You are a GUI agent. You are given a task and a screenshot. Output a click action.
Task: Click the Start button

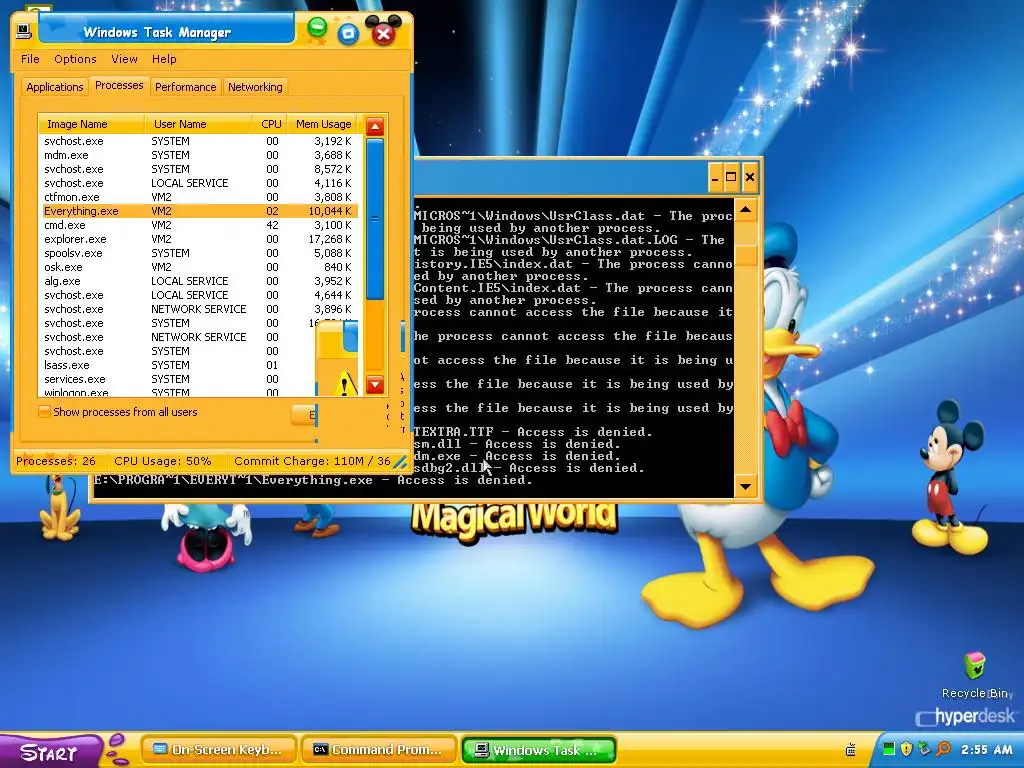49,751
